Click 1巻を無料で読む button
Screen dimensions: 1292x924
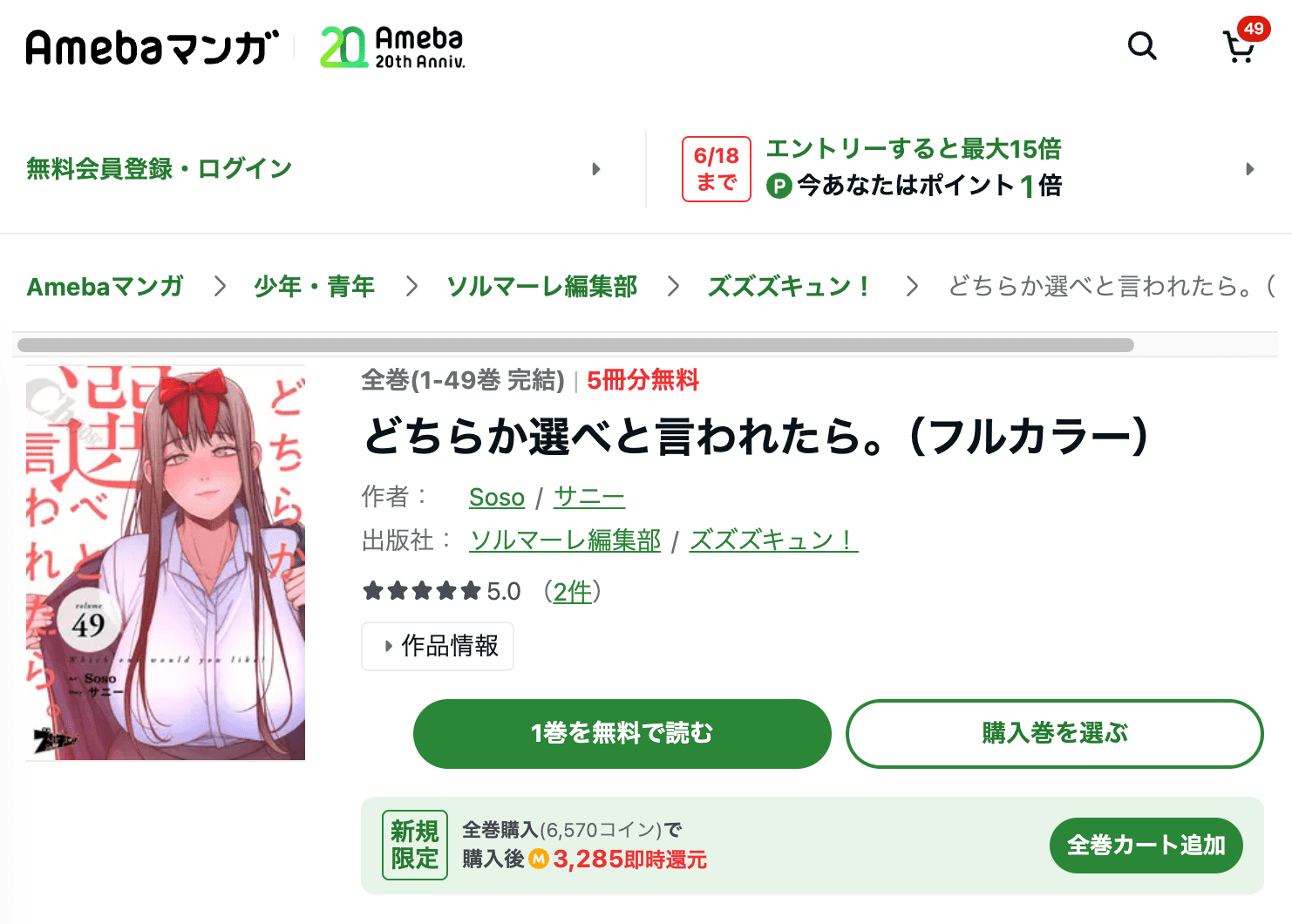click(x=622, y=733)
